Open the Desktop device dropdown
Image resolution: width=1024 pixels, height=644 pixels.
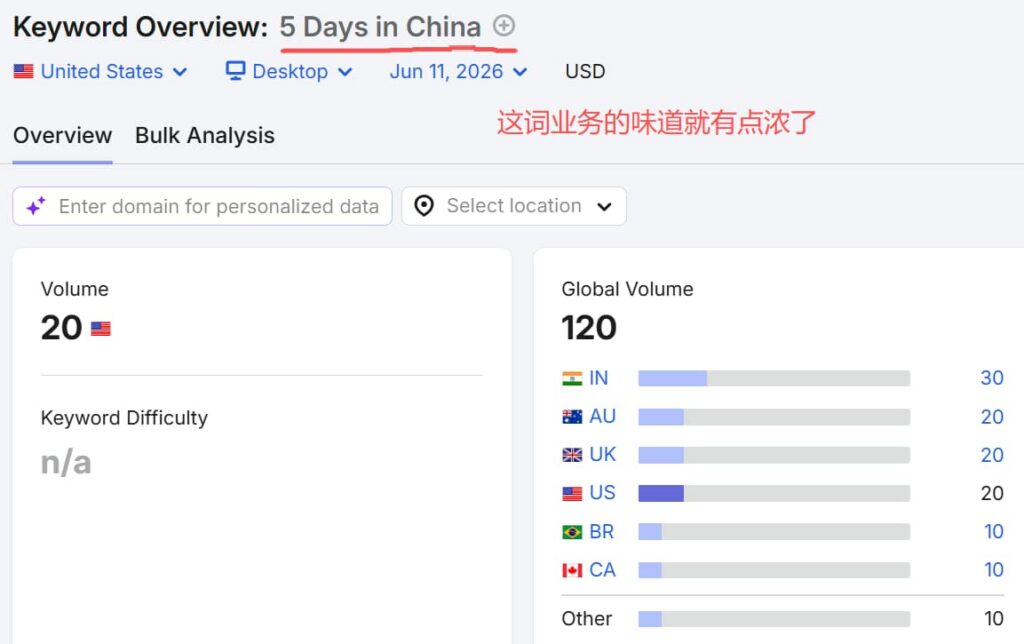tap(289, 71)
